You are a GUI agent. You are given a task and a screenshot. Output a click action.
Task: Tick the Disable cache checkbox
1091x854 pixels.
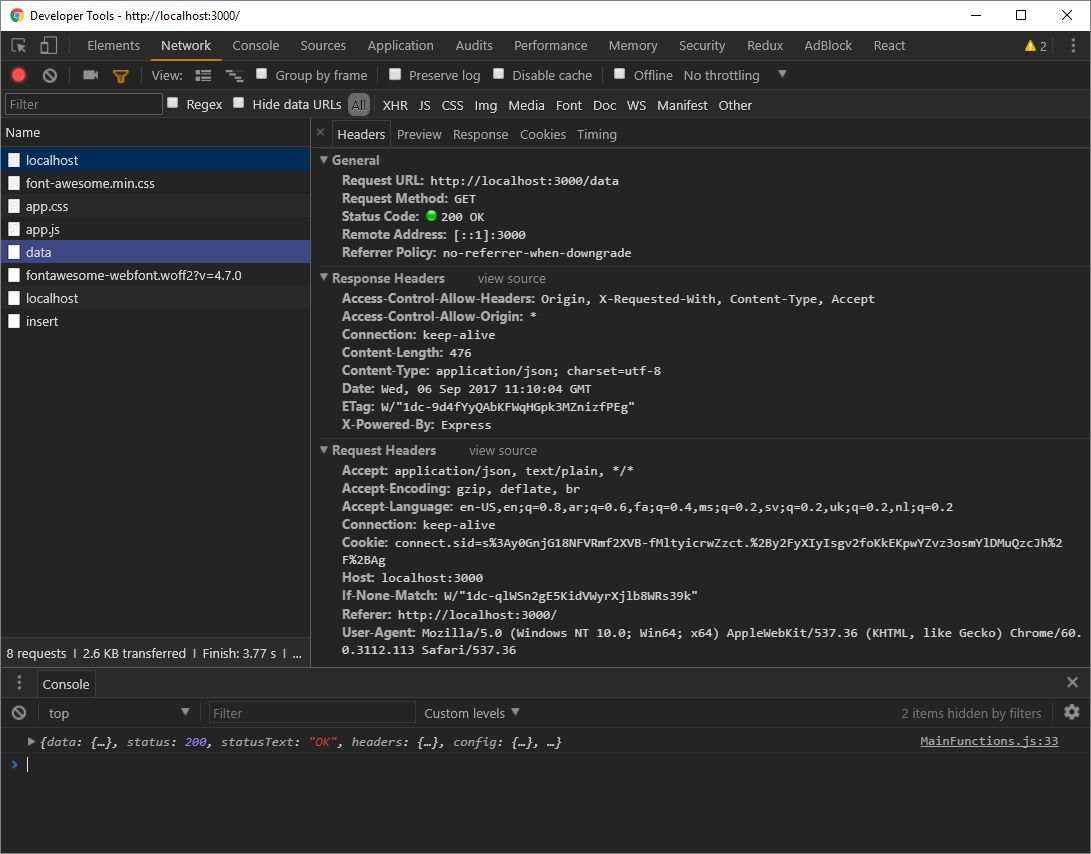[x=498, y=74]
